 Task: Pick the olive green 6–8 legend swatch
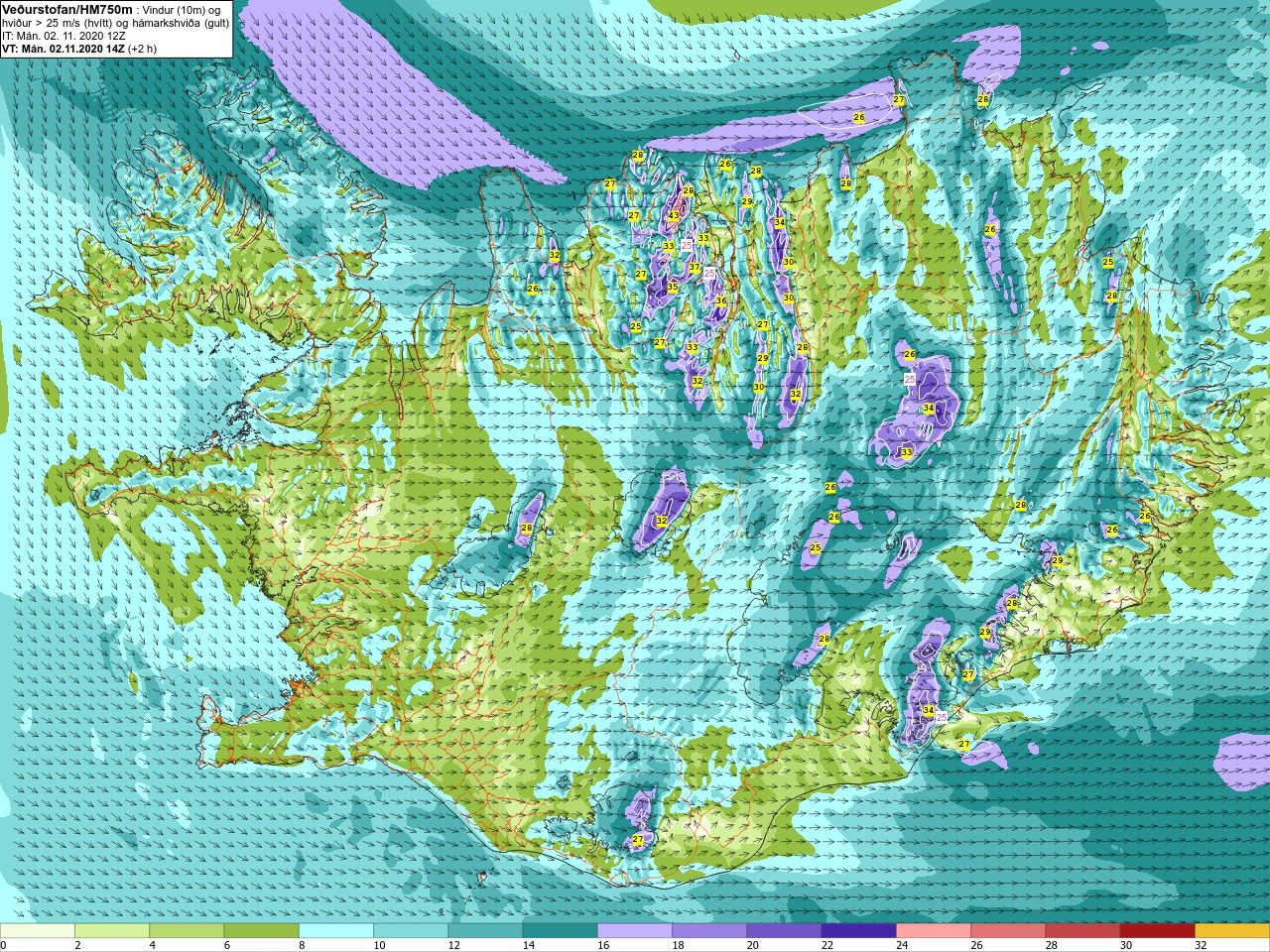tap(262, 931)
